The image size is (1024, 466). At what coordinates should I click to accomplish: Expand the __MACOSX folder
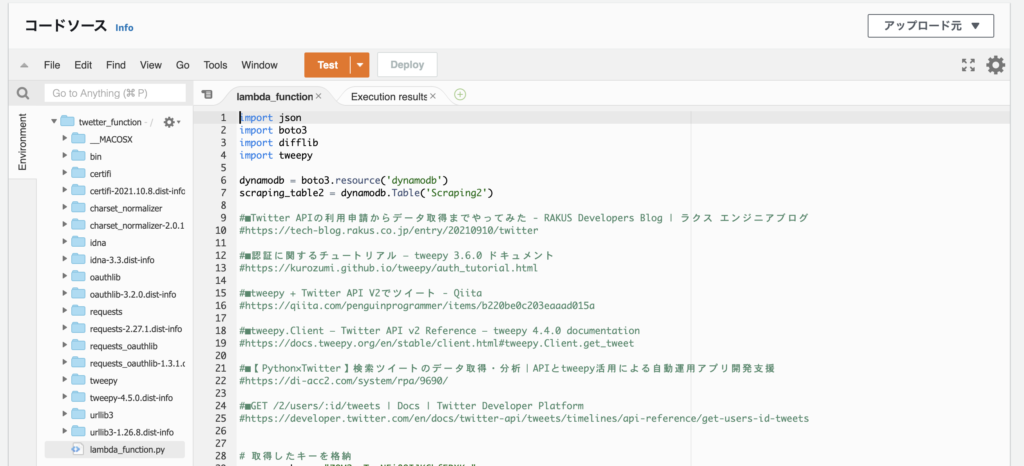click(65, 138)
